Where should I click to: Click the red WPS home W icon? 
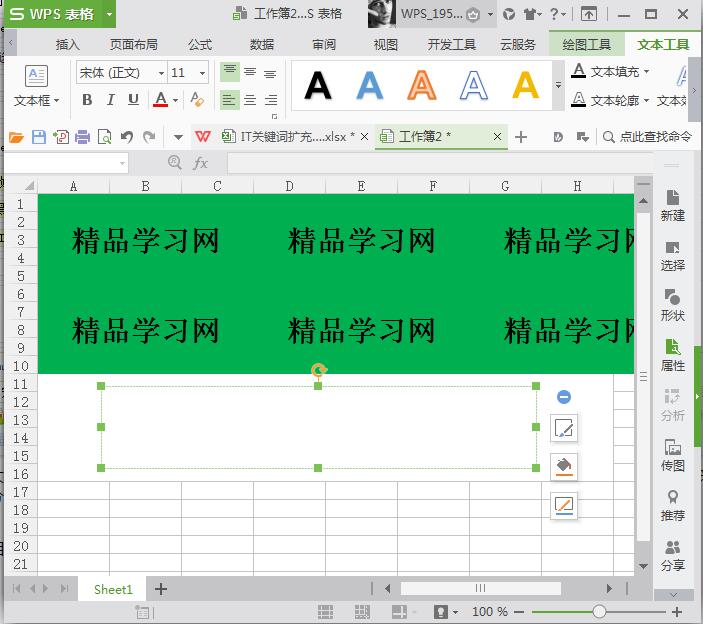[202, 136]
